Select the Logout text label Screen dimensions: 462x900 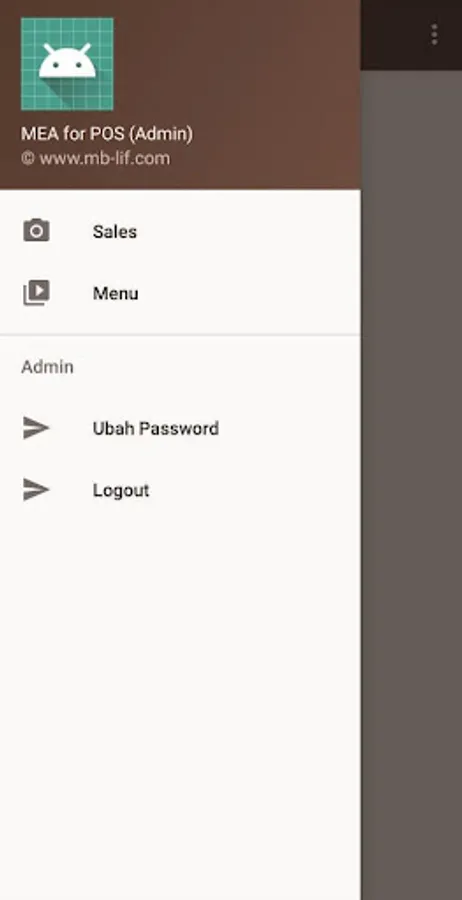coord(121,490)
